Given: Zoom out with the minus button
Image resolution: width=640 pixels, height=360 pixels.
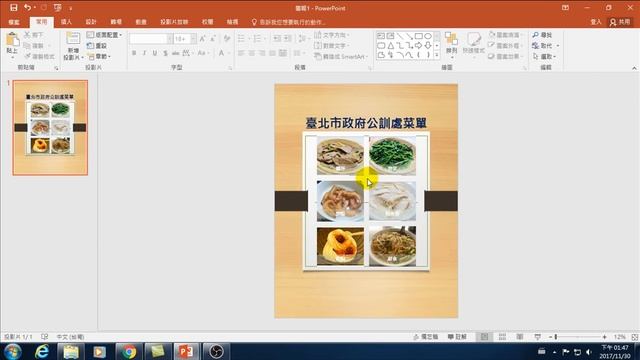Looking at the screenshot, I should [550, 337].
